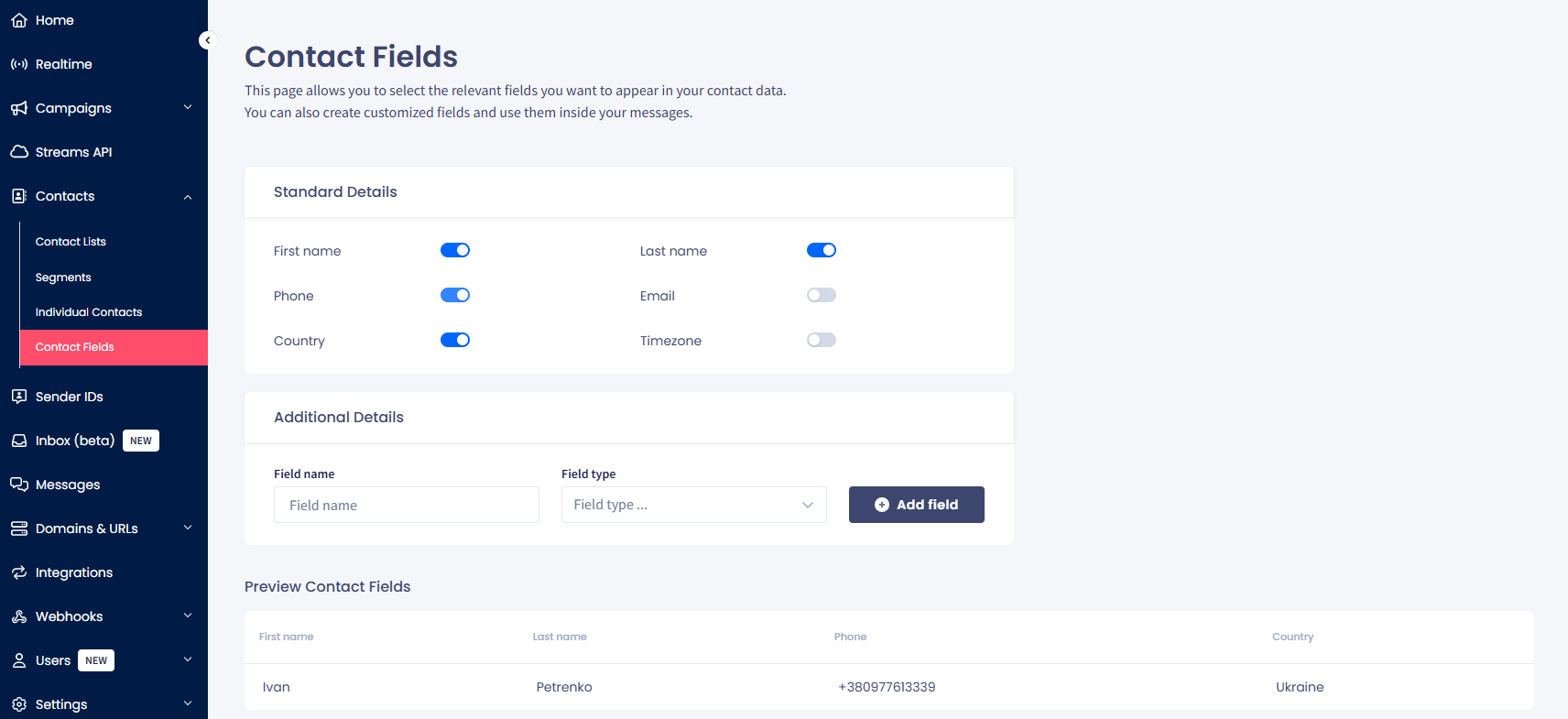This screenshot has width=1568, height=719.
Task: Expand the Campaigns menu chevron
Action: (188, 107)
